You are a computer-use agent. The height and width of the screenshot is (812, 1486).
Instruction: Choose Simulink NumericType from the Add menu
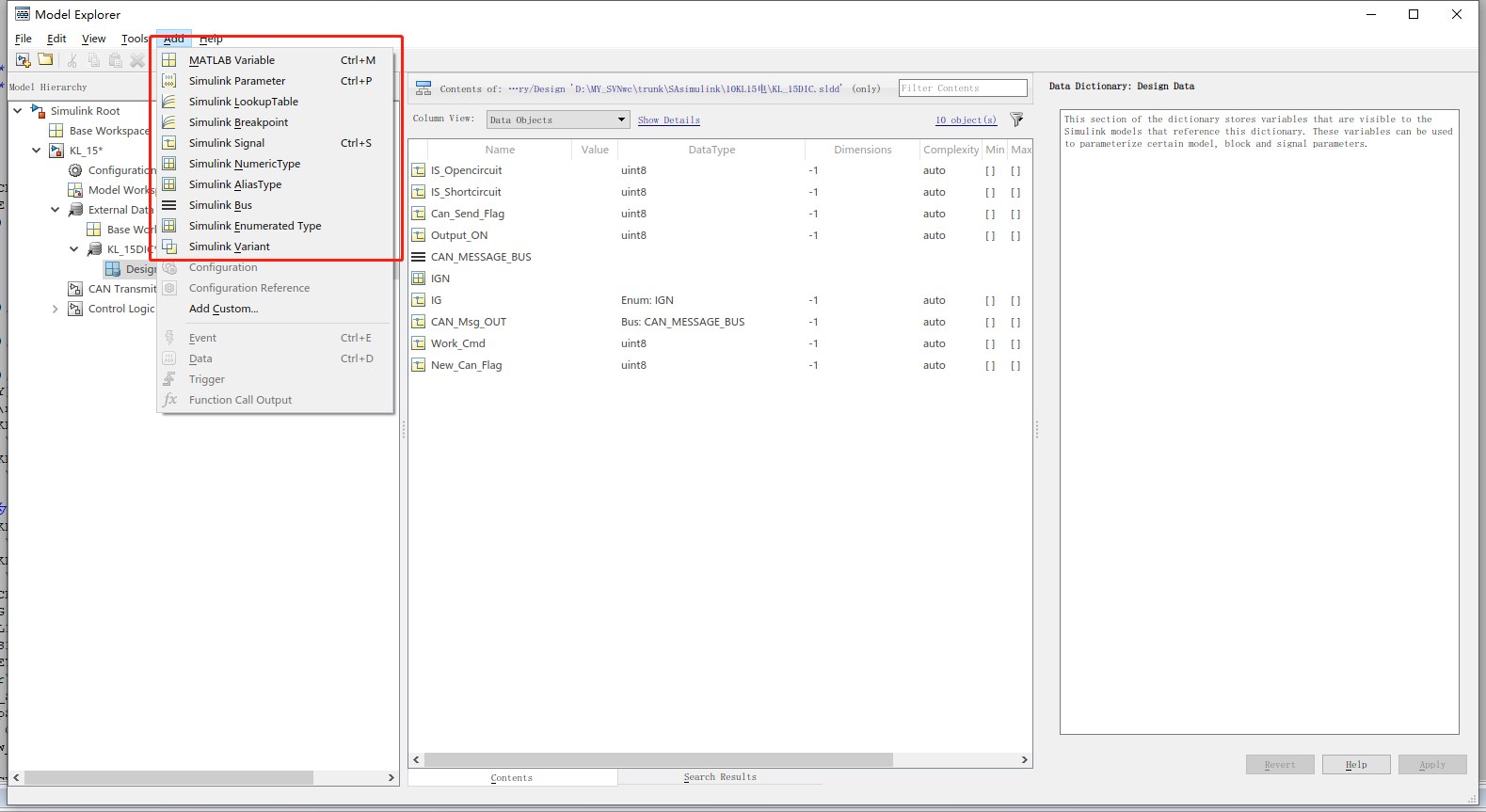point(275,164)
